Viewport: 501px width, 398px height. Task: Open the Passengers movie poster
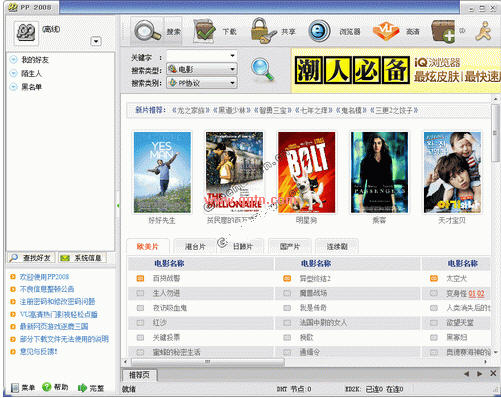pos(379,172)
